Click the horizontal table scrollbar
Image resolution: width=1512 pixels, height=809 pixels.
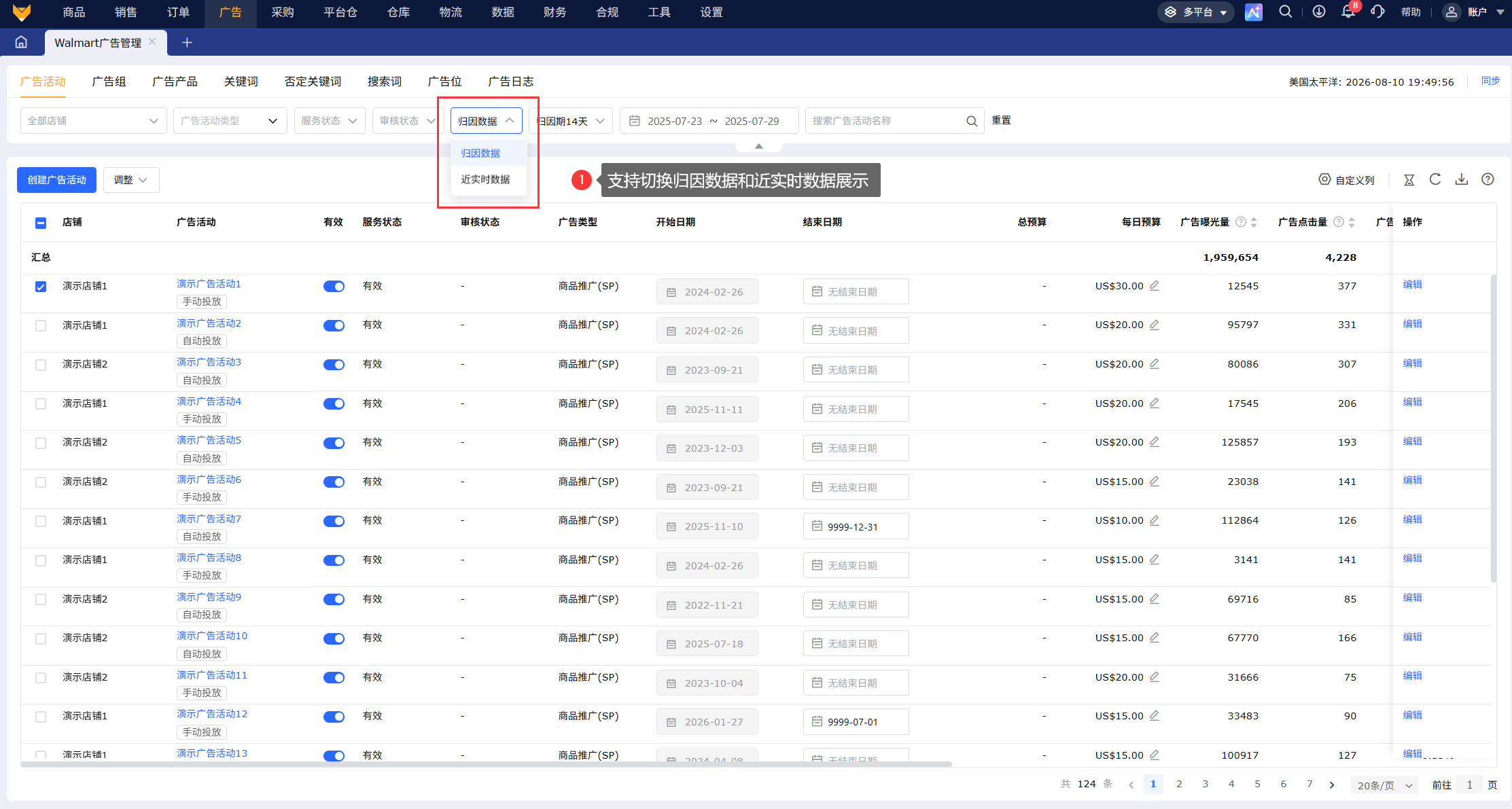tap(486, 765)
